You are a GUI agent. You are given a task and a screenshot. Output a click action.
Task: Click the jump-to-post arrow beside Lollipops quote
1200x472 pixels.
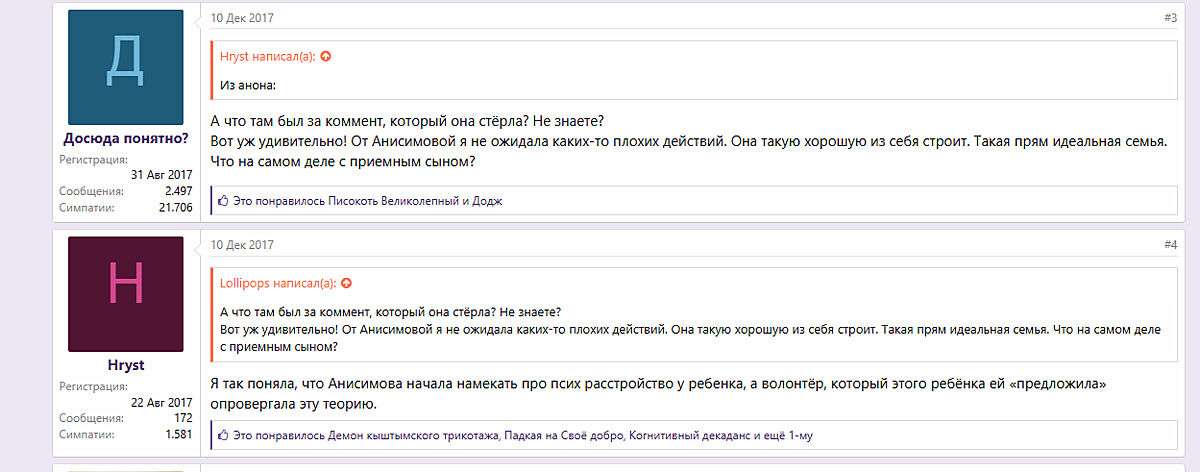tap(346, 284)
